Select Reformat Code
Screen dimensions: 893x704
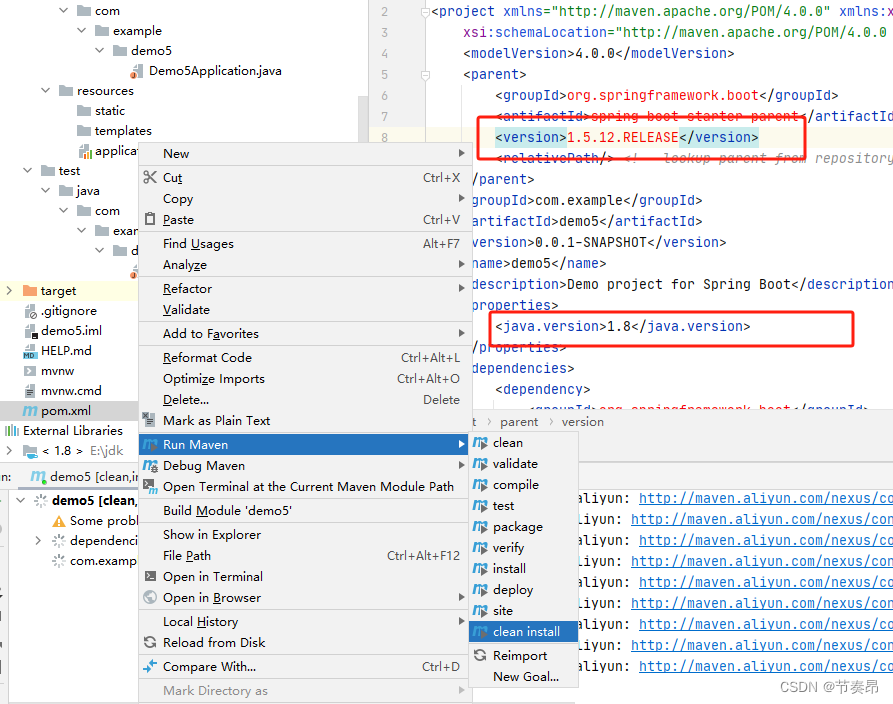[x=303, y=358]
